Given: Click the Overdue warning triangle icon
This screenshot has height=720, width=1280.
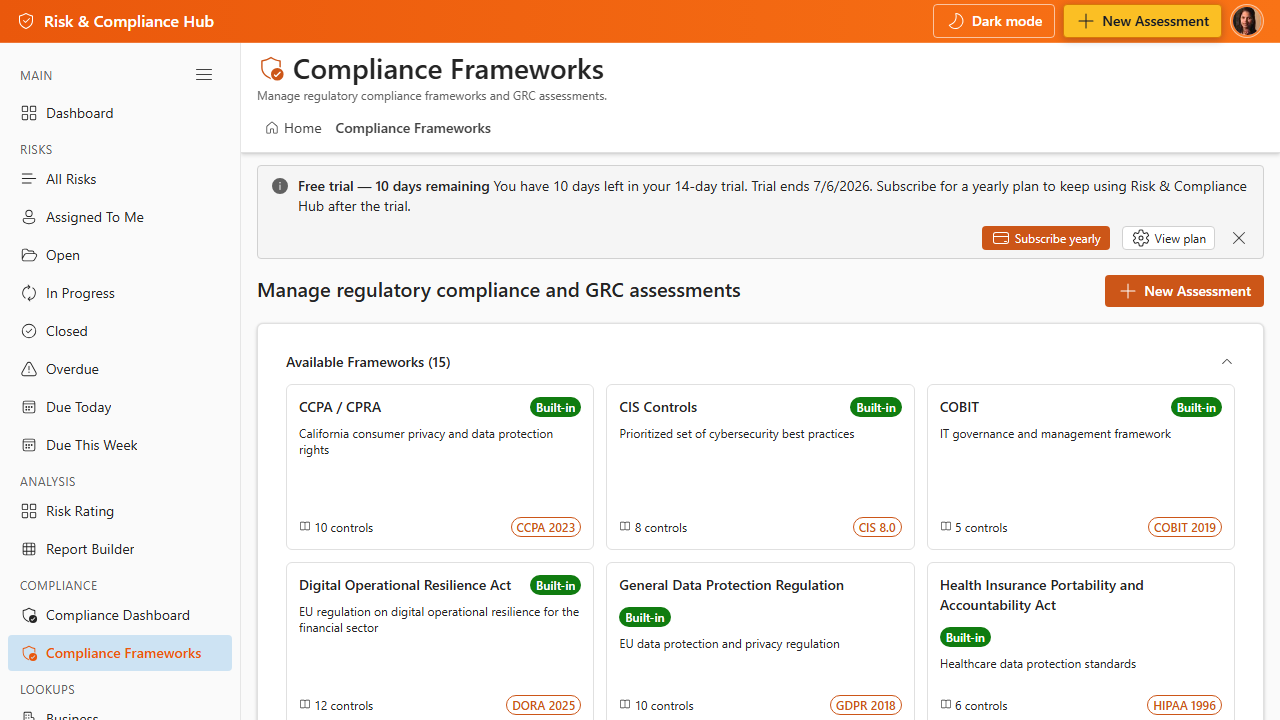Looking at the screenshot, I should point(29,369).
